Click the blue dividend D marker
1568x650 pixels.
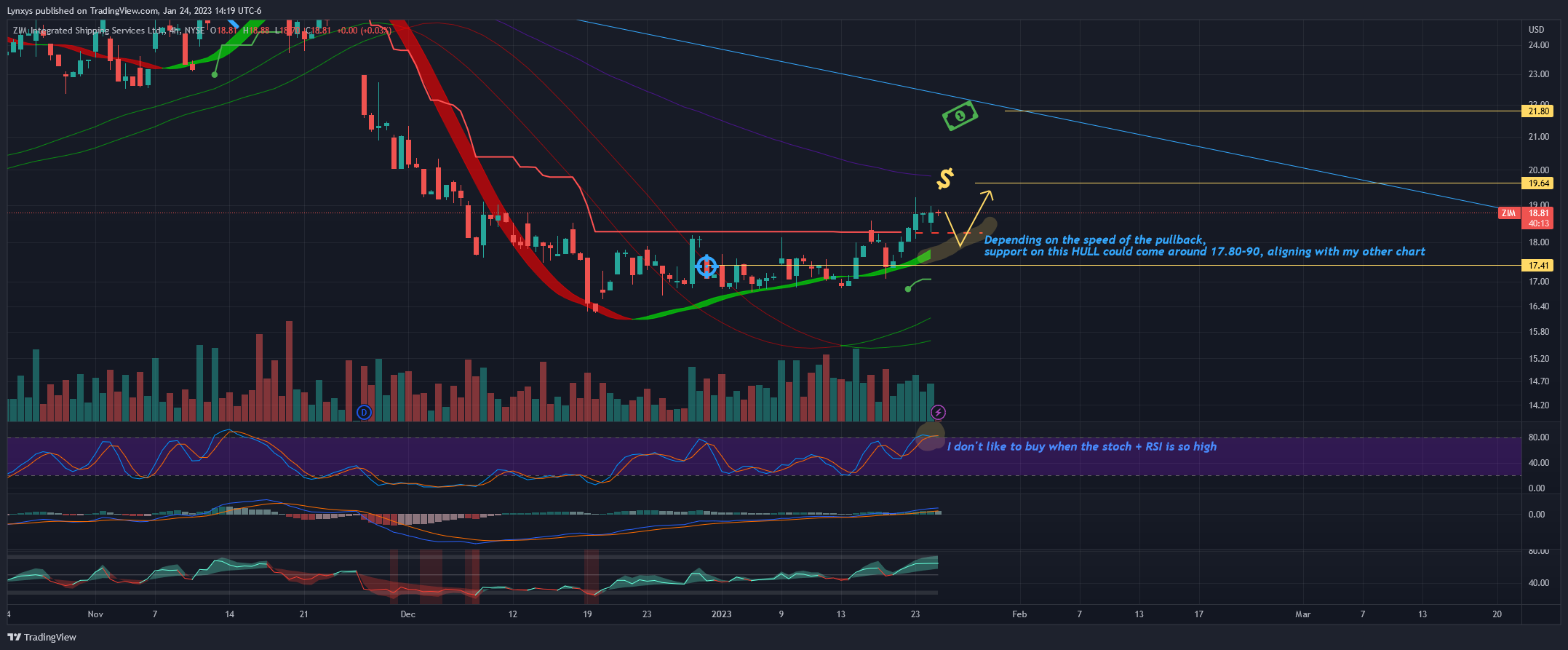click(364, 413)
